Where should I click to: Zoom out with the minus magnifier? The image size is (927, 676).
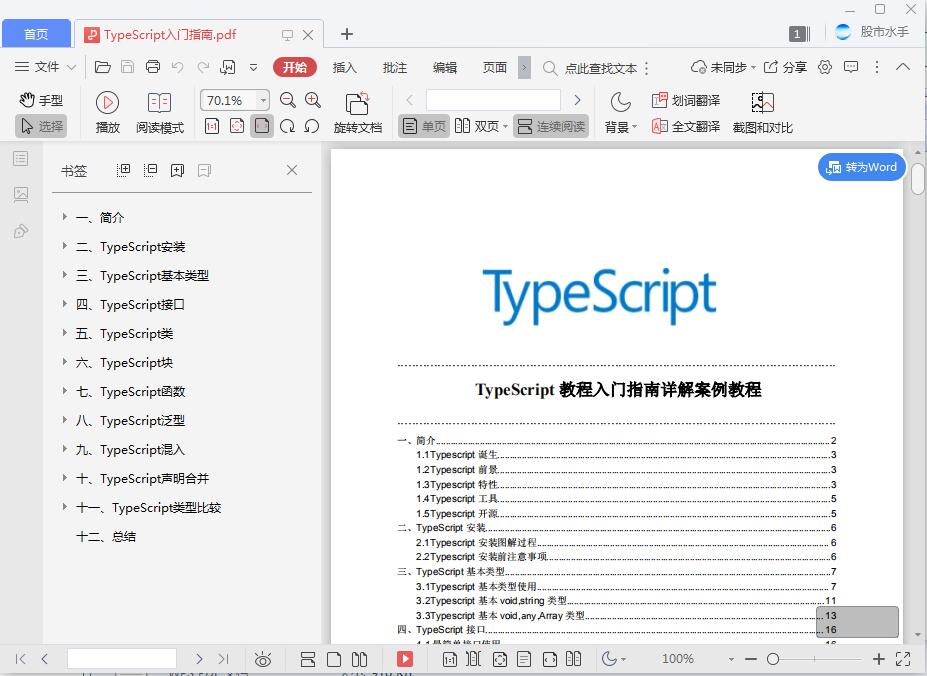pos(287,100)
